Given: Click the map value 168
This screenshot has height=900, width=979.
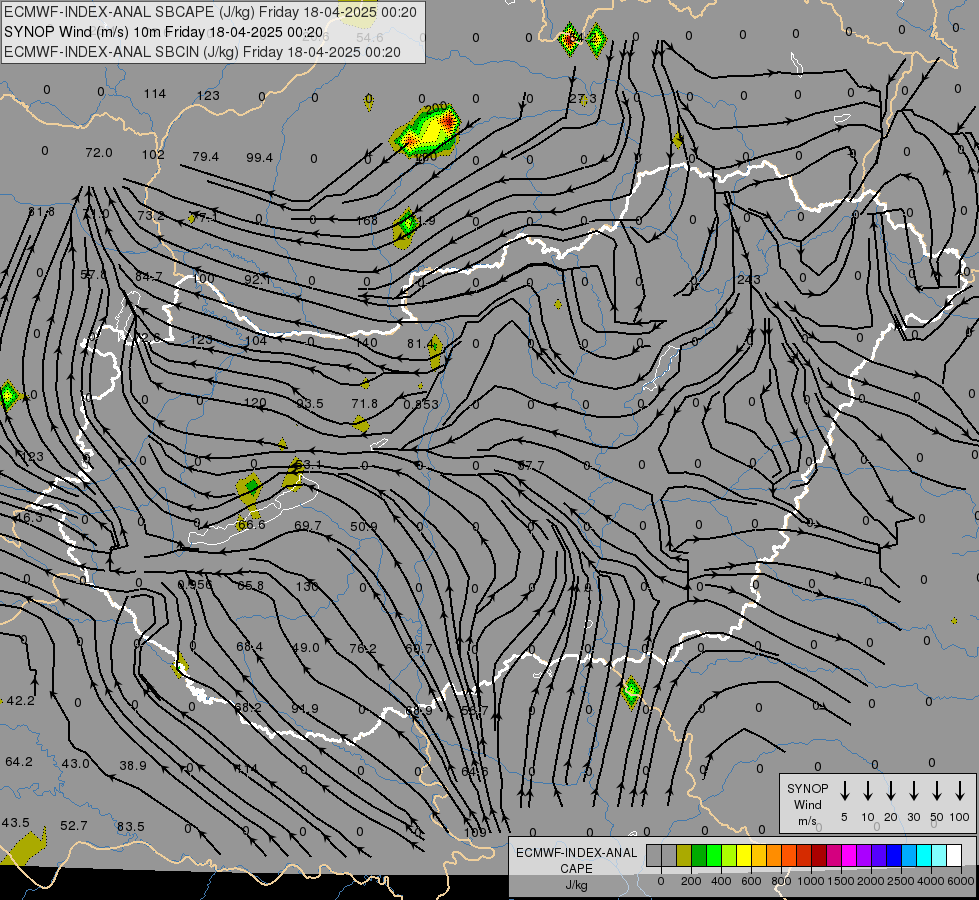Looking at the screenshot, I should click(x=367, y=220).
